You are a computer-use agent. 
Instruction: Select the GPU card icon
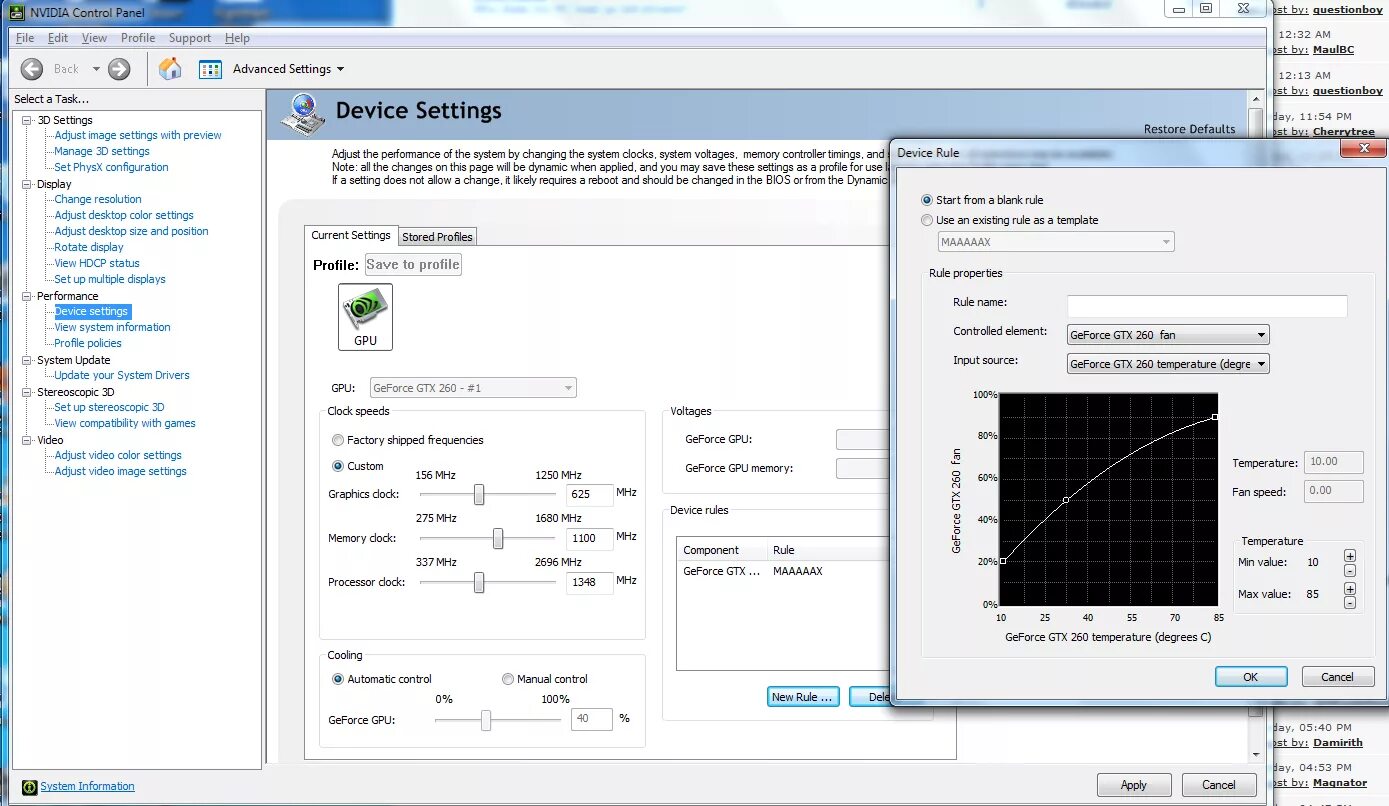click(x=365, y=316)
